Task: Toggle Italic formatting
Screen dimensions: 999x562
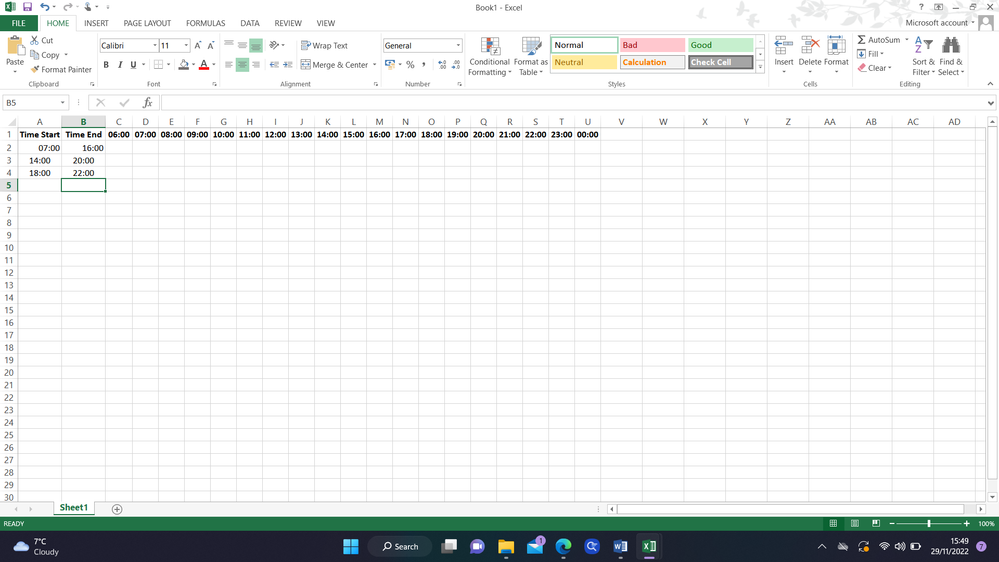Action: (119, 64)
